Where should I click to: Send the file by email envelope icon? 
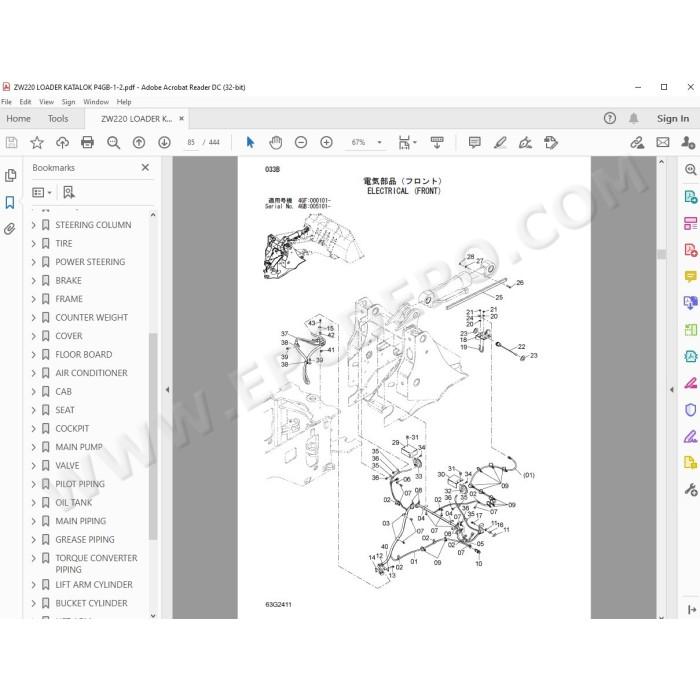[x=663, y=142]
